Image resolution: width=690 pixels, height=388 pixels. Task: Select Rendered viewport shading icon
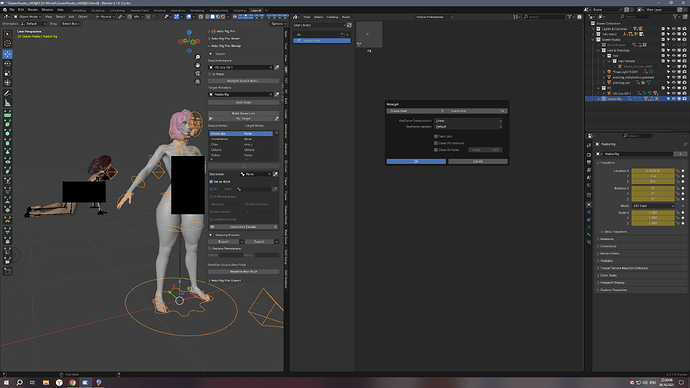point(223,17)
